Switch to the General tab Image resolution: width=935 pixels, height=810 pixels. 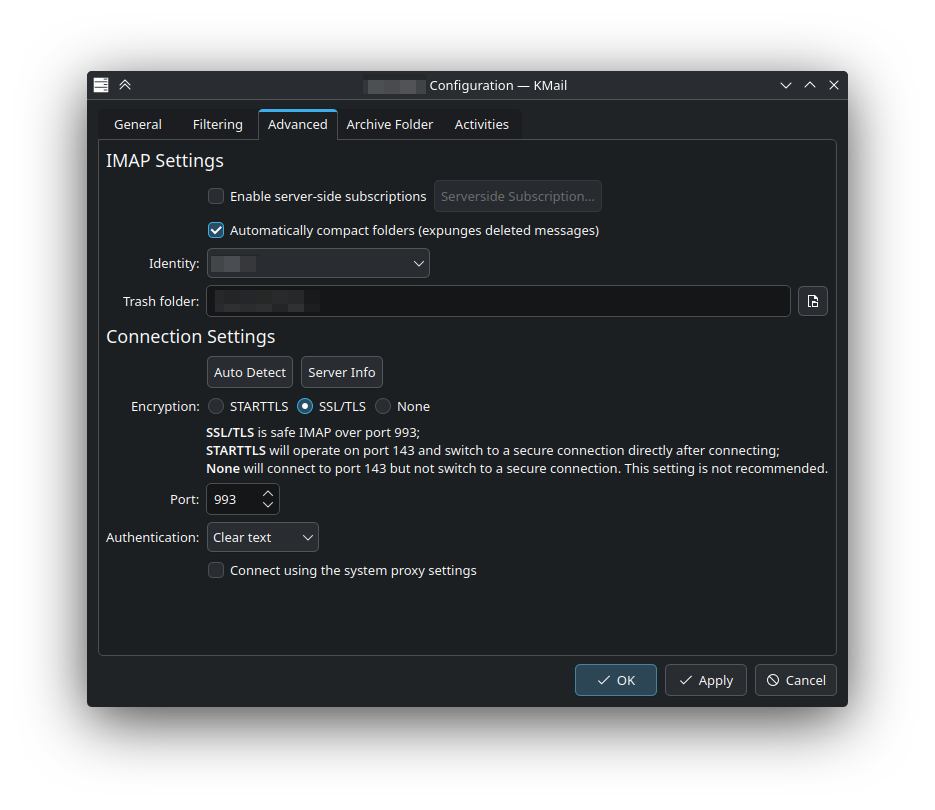click(x=138, y=124)
